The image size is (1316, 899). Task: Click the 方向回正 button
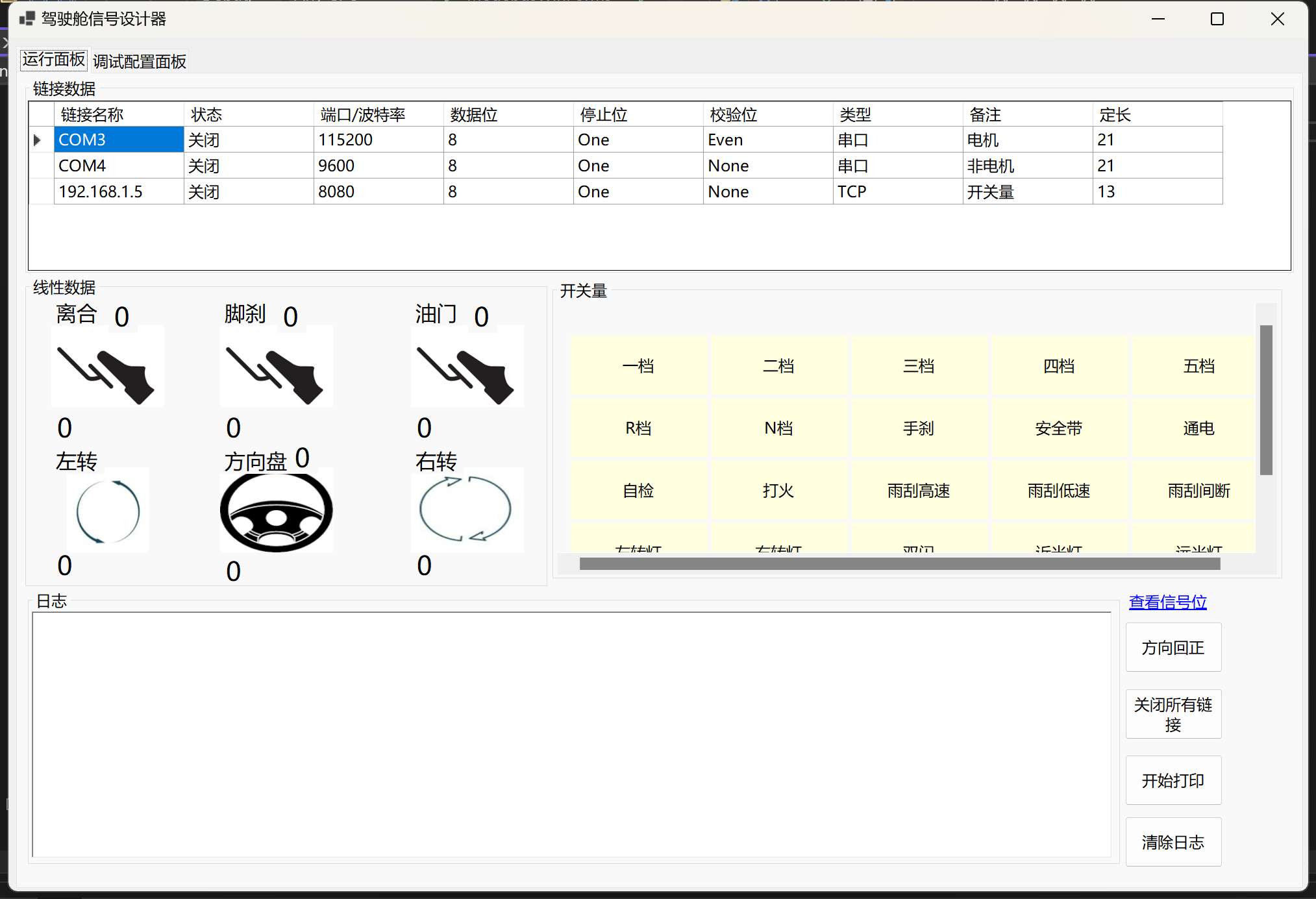(1173, 647)
